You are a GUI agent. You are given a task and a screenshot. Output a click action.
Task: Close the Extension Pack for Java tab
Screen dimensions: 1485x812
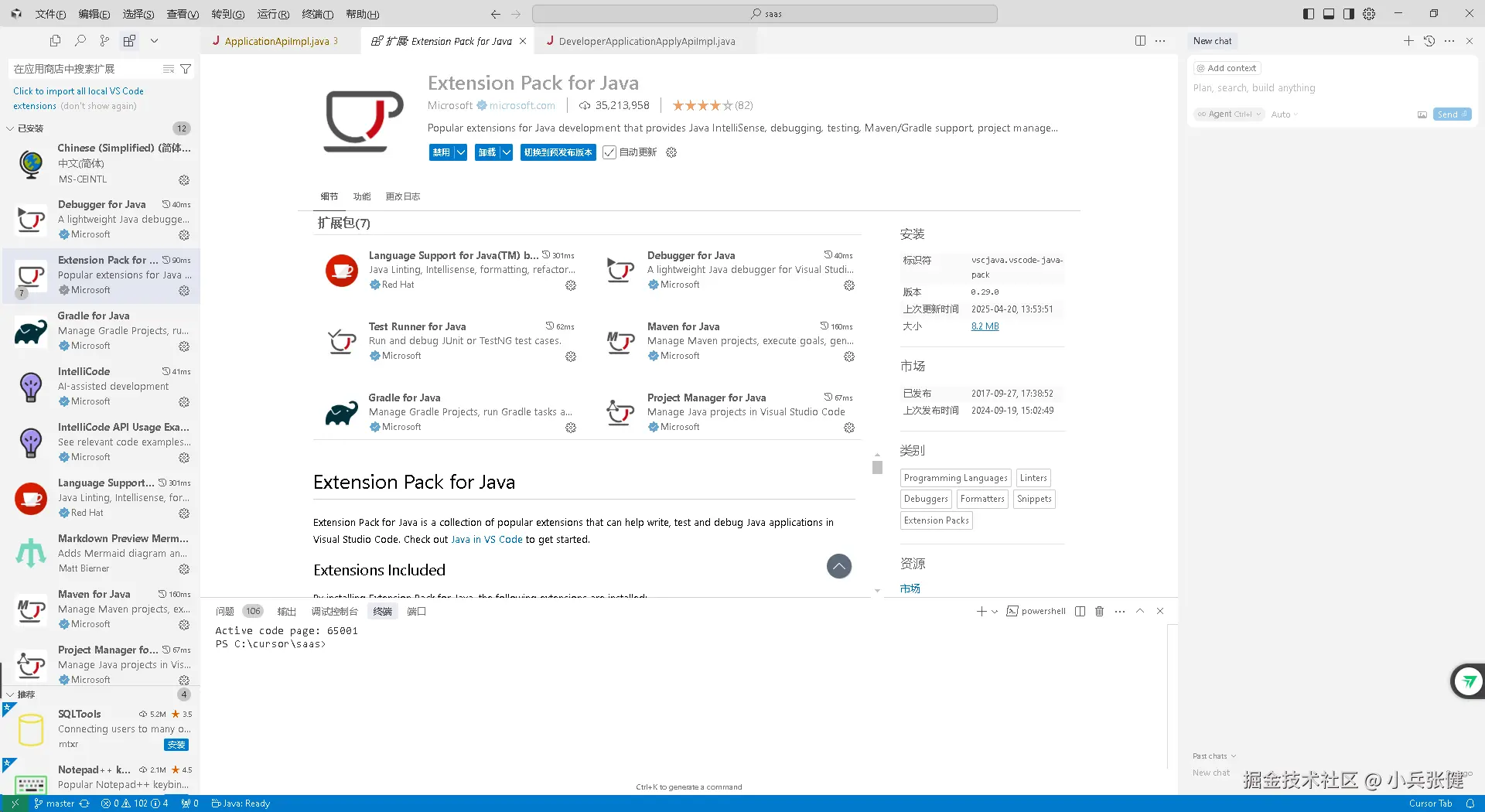pos(523,42)
